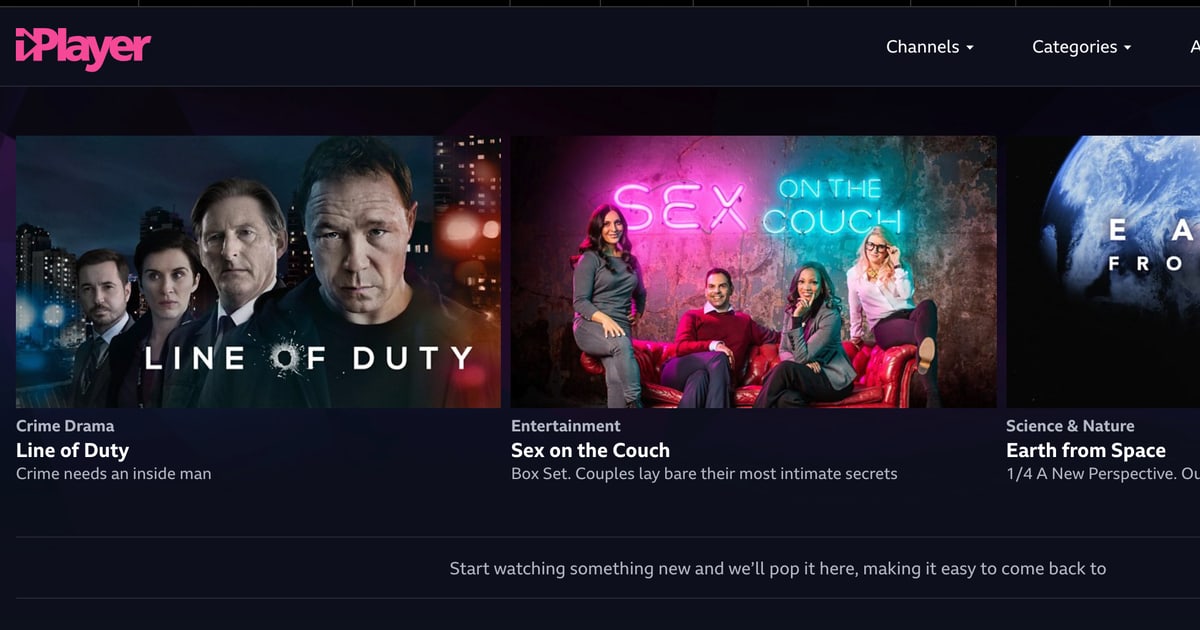Viewport: 1200px width, 630px height.
Task: Click the iPlayer logo
Action: [x=83, y=48]
